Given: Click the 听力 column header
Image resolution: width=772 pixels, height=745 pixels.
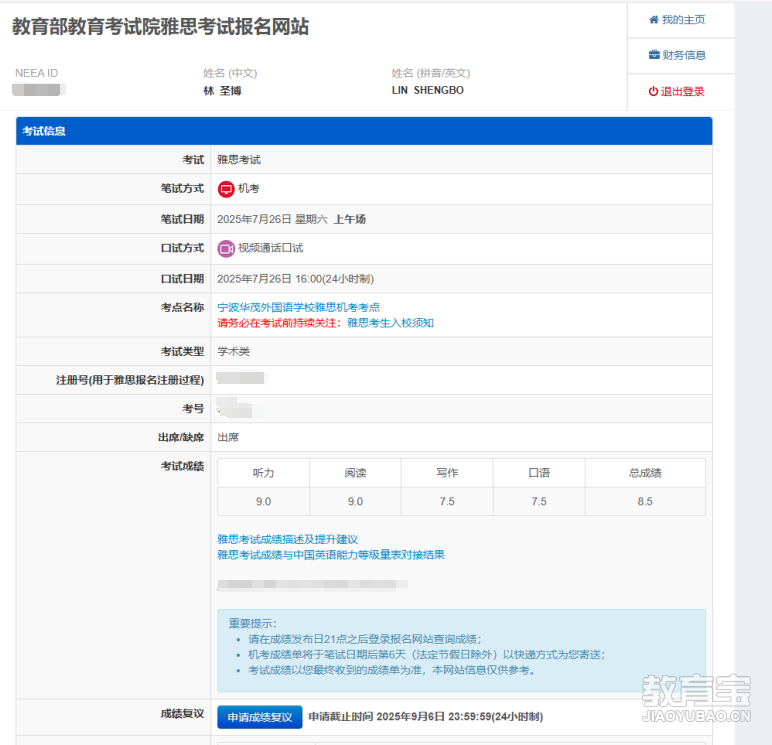Looking at the screenshot, I should click(x=263, y=473).
